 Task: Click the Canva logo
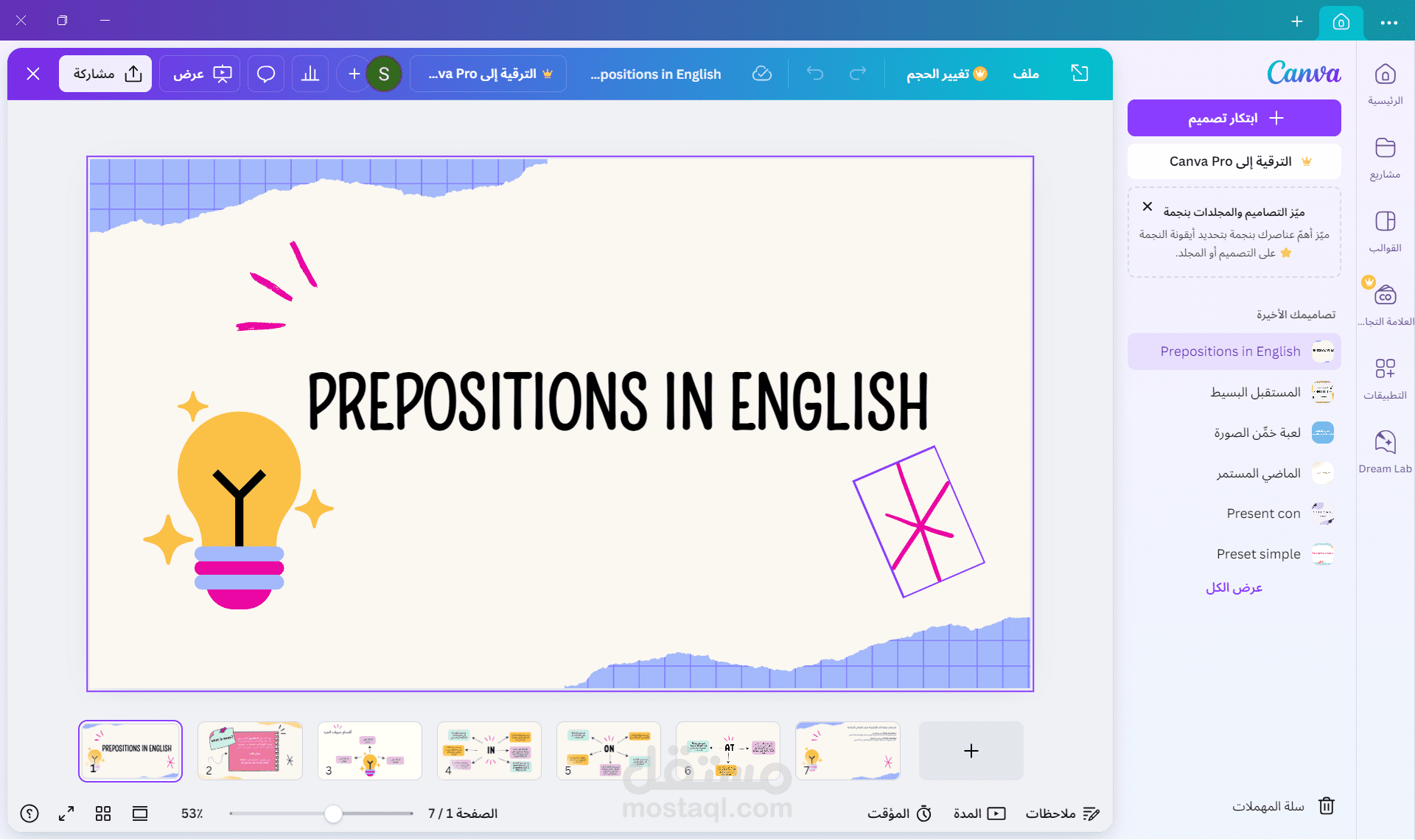point(1304,72)
